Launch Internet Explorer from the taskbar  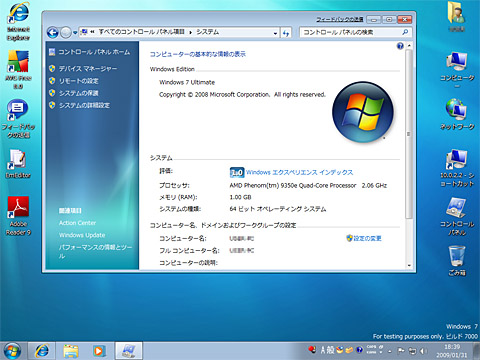point(42,351)
